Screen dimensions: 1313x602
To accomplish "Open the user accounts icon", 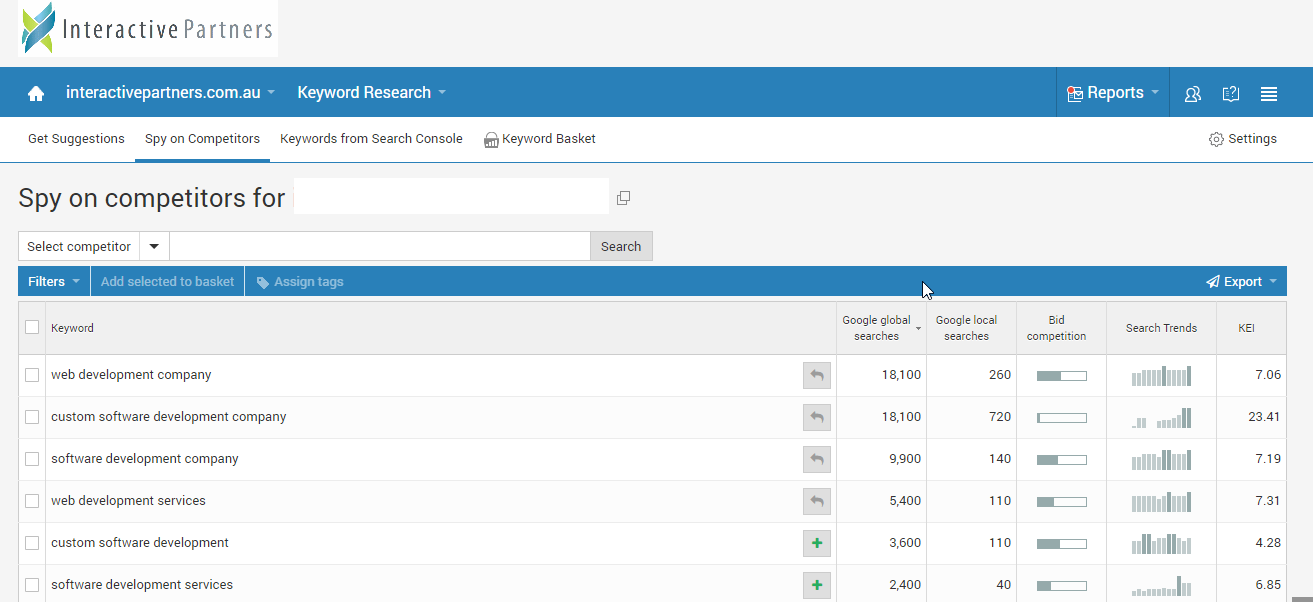I will (1192, 93).
